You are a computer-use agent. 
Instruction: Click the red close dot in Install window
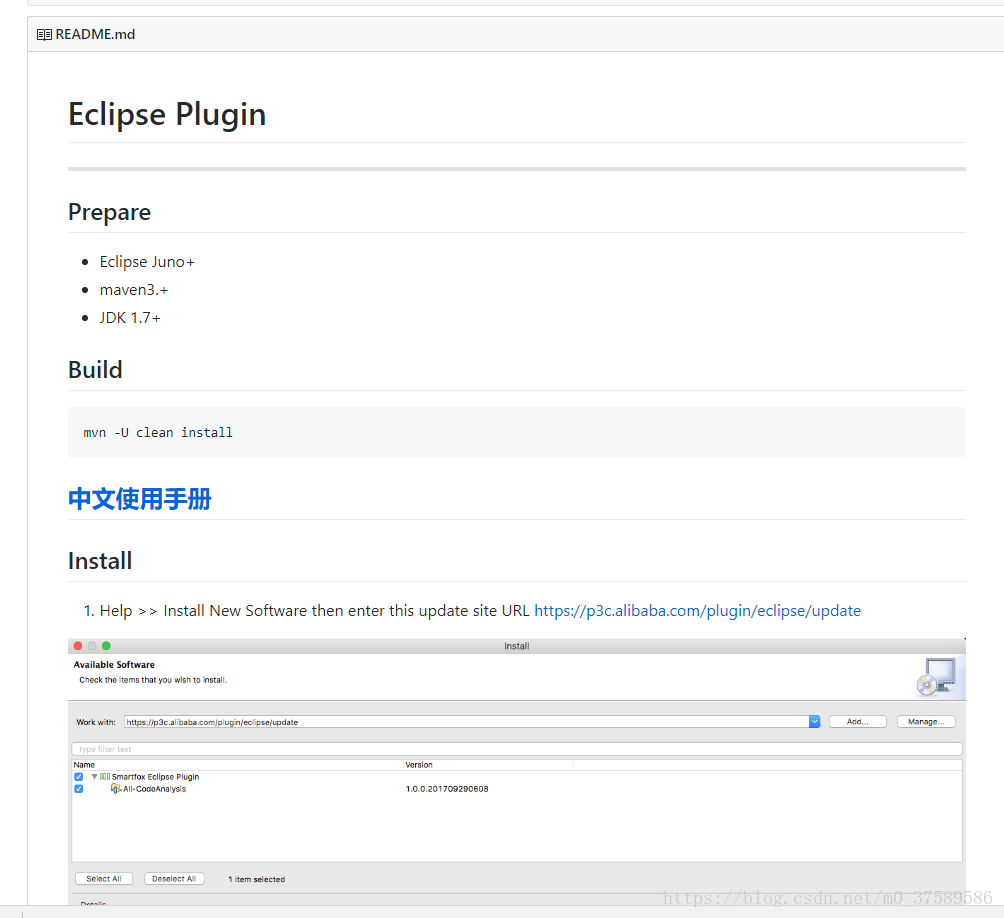pos(78,646)
